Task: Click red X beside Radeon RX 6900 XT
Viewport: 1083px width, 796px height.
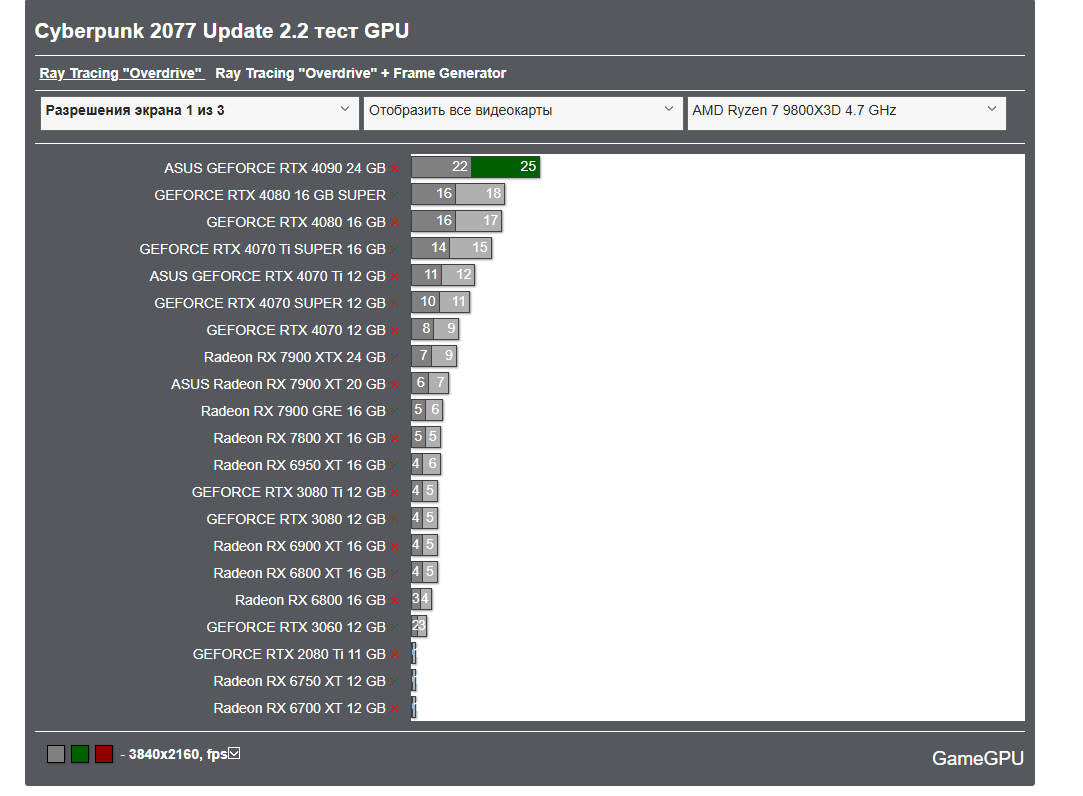Action: tap(394, 547)
